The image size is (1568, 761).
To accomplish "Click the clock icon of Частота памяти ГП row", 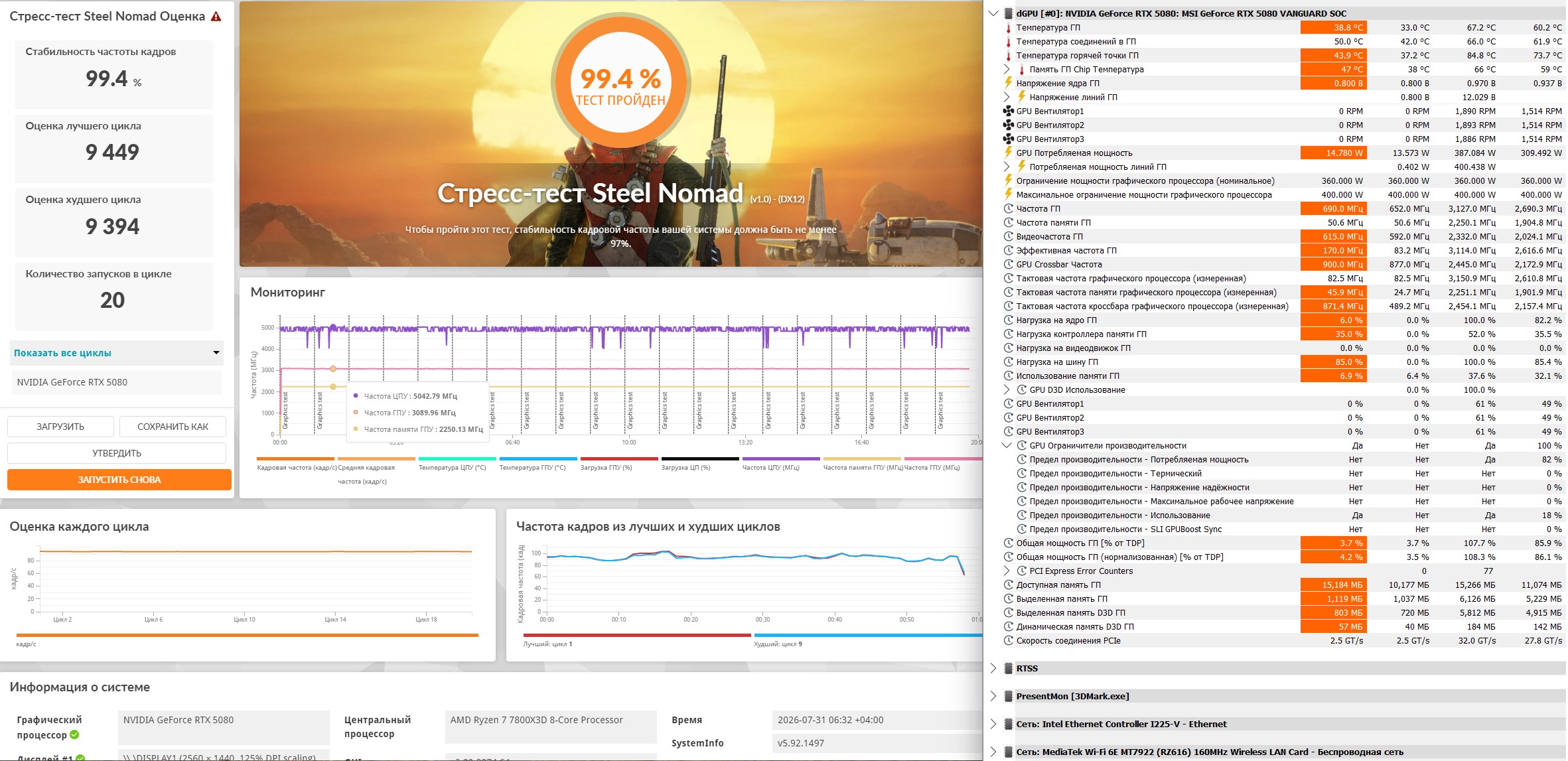I will [1008, 223].
